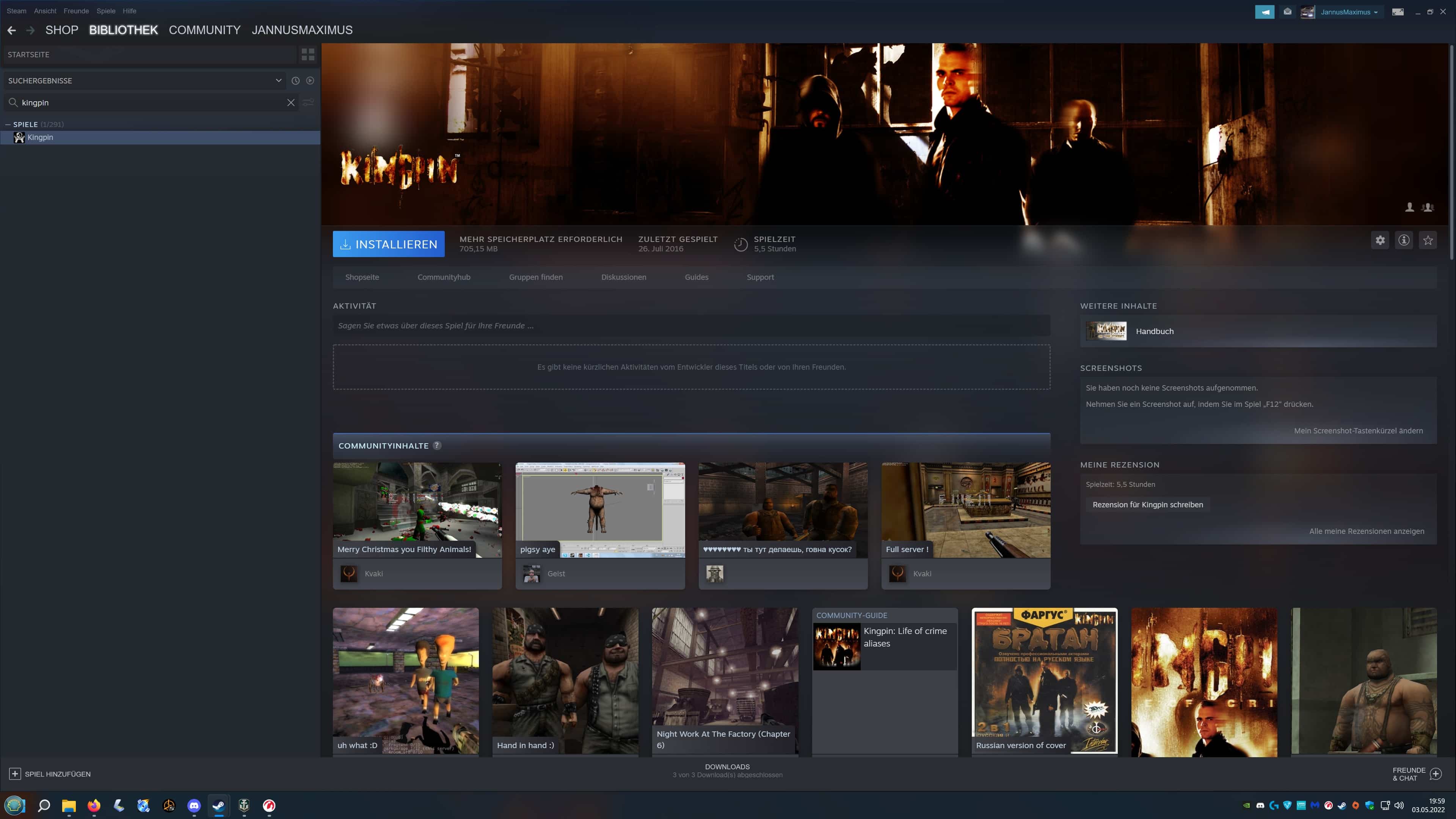Screen dimensions: 1456x819
Task: Click the Big Picture mode icon
Action: click(1398, 12)
